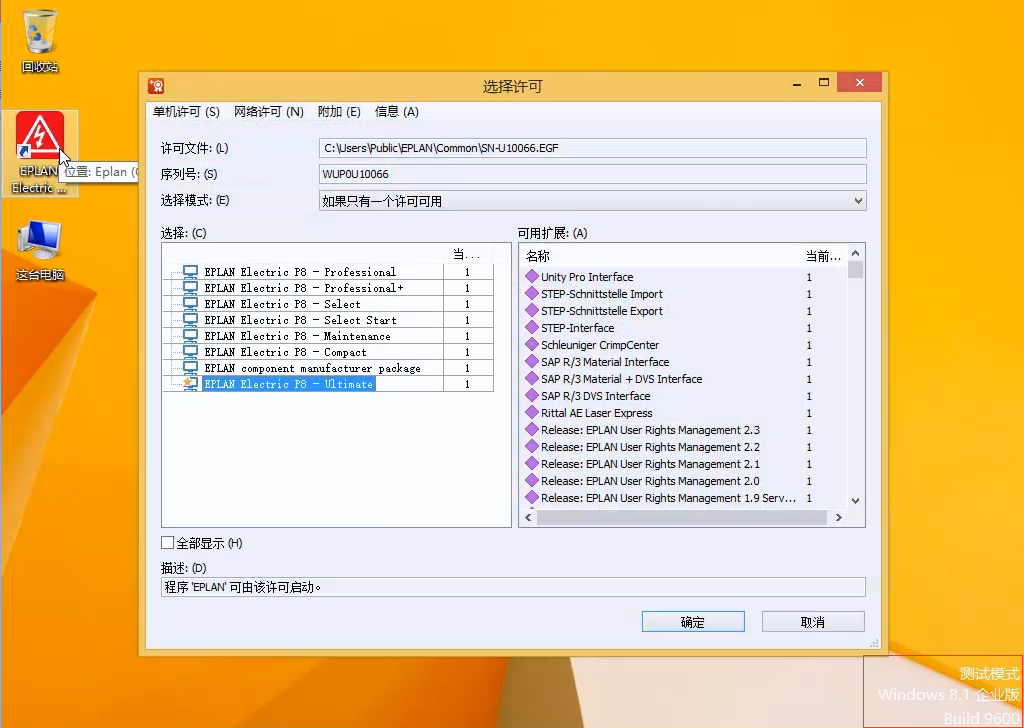Click extensions list scroll down arrow
The image size is (1024, 728).
(856, 501)
